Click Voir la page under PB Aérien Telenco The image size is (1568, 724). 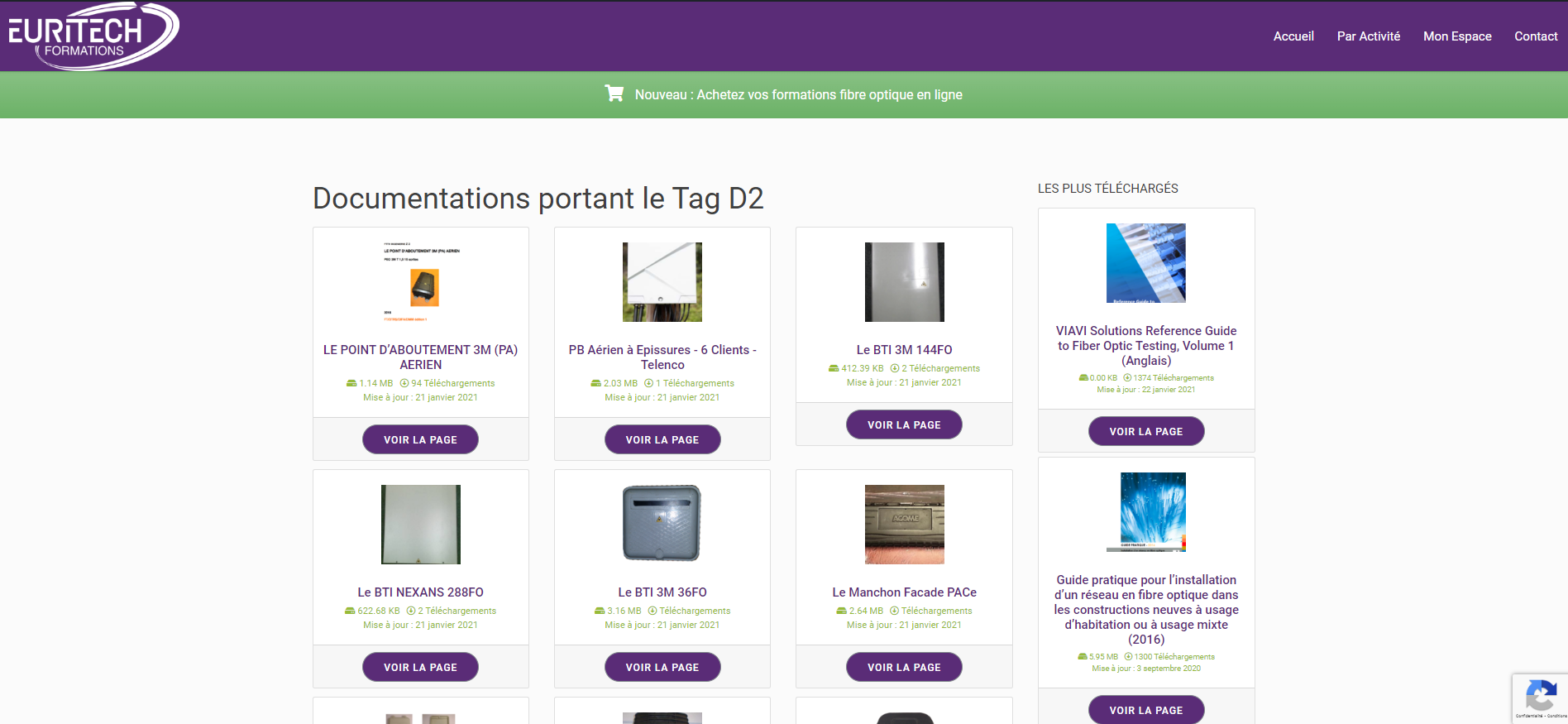coord(662,439)
